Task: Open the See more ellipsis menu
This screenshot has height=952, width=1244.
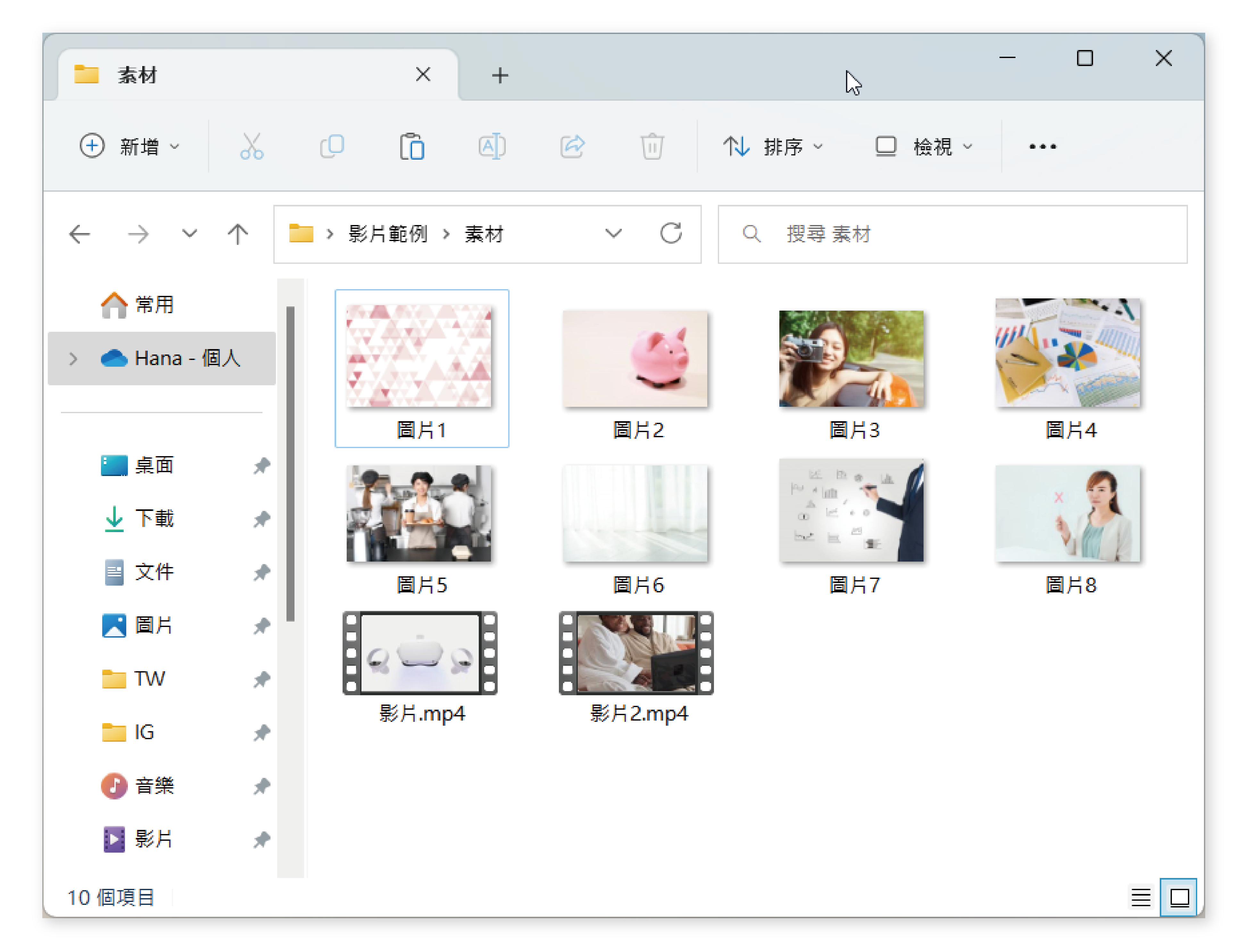Action: click(1042, 146)
